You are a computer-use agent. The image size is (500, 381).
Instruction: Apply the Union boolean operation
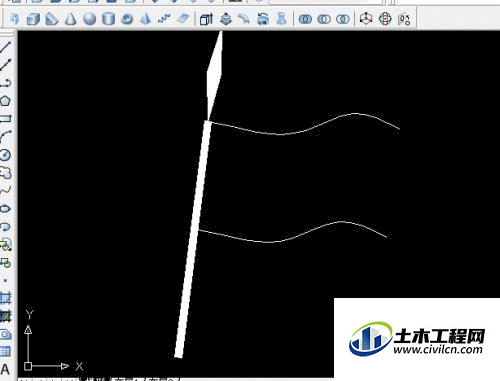click(305, 19)
